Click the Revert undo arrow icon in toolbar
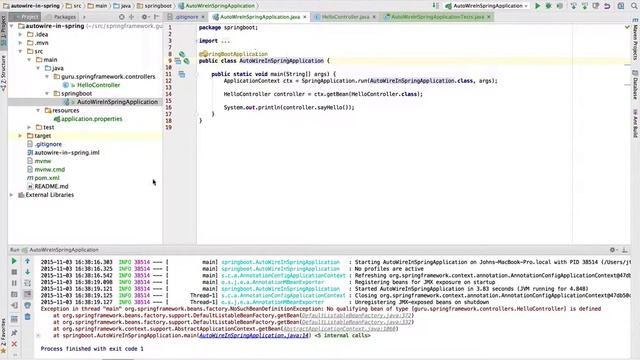Viewport: 640px width, 360px height. tap(607, 6)
